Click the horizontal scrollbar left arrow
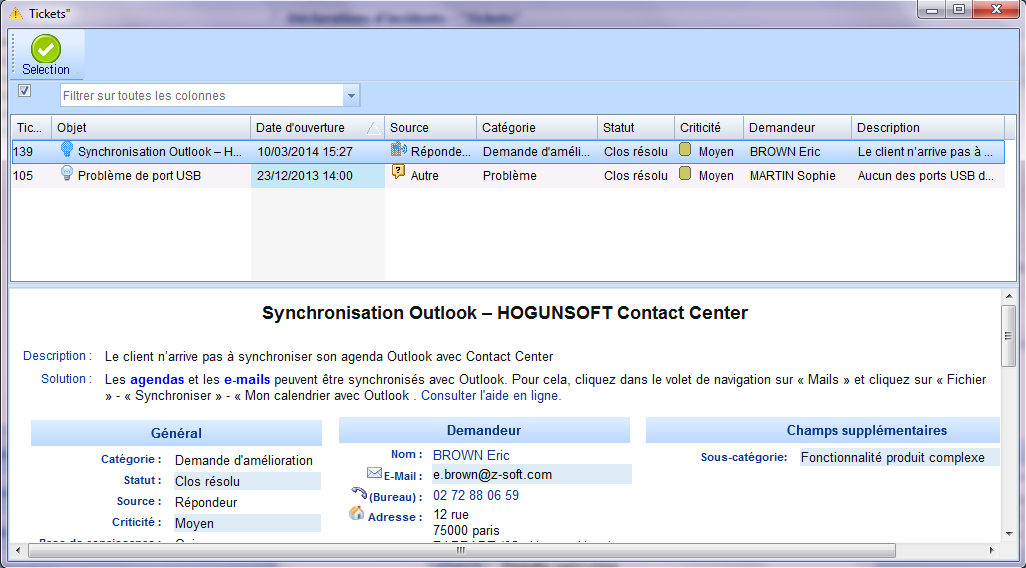The image size is (1026, 568). [18, 550]
